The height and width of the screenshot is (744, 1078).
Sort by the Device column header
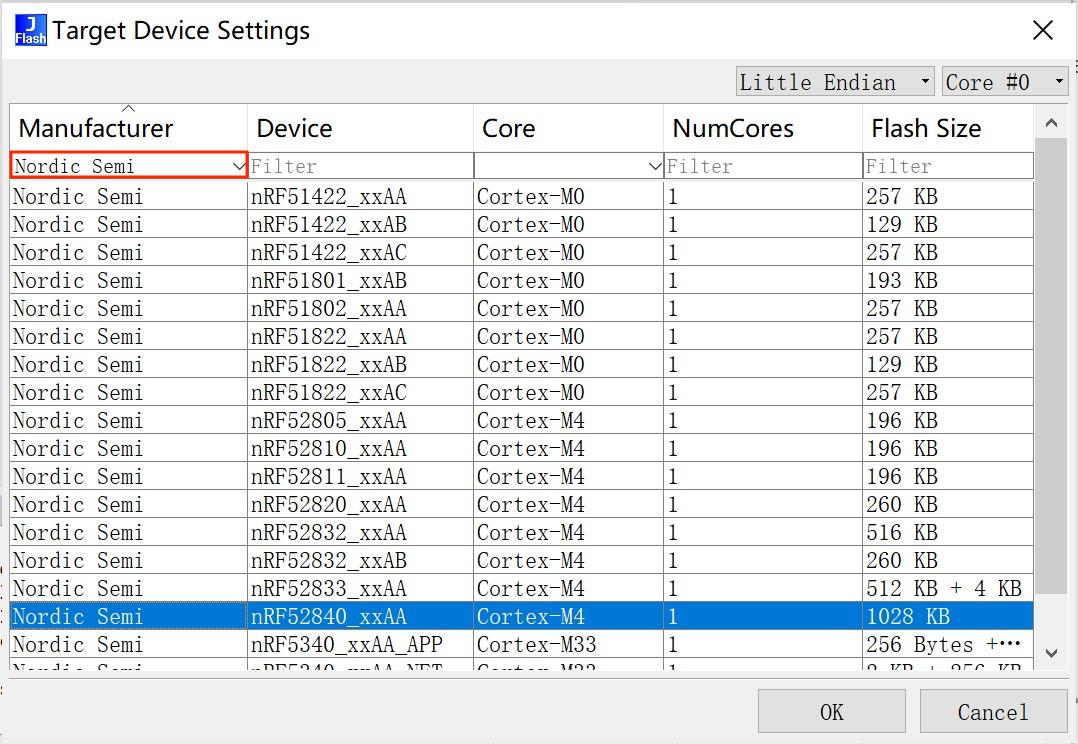[360, 129]
